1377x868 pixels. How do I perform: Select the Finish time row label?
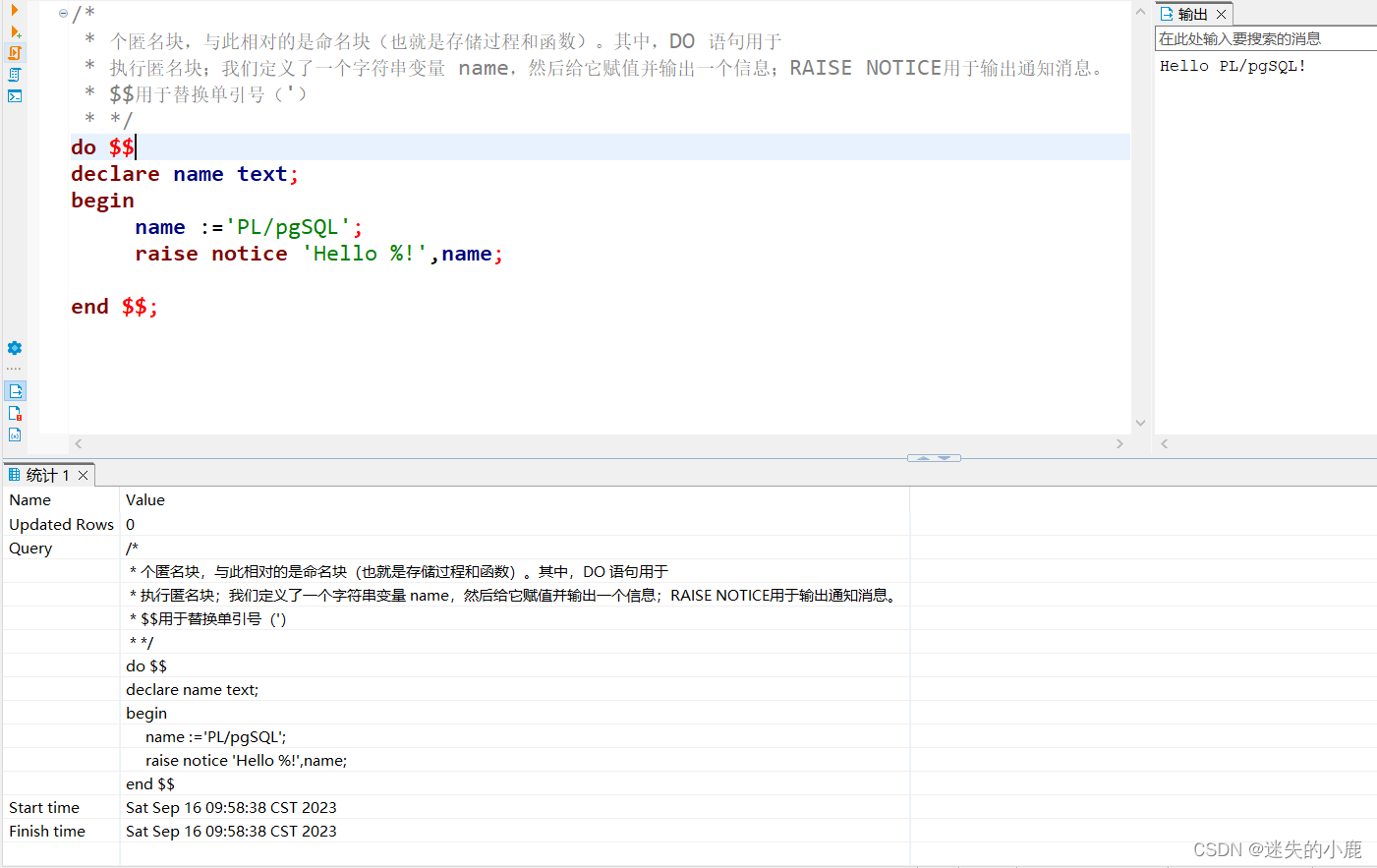47,832
